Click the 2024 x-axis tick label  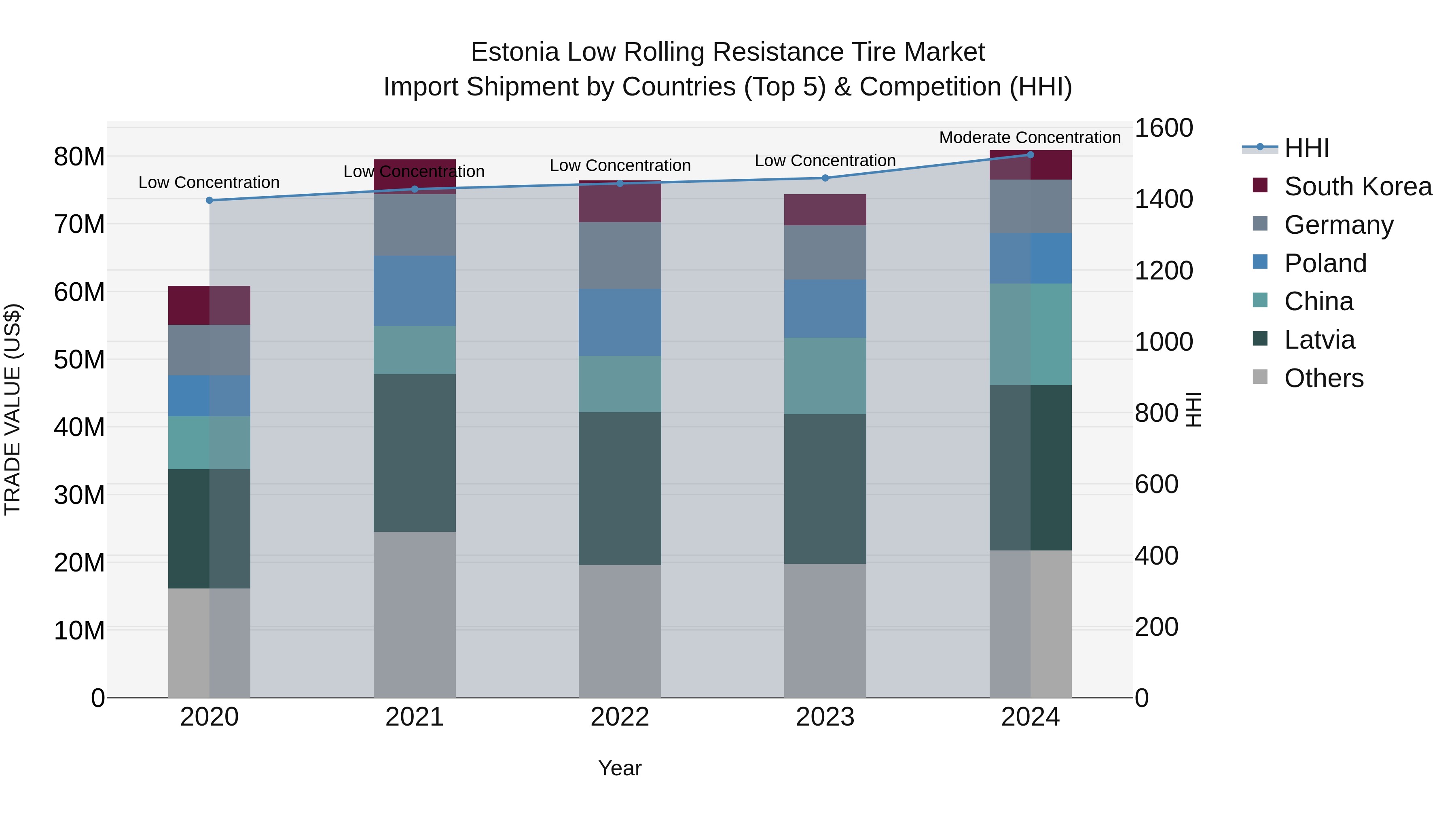[1031, 717]
